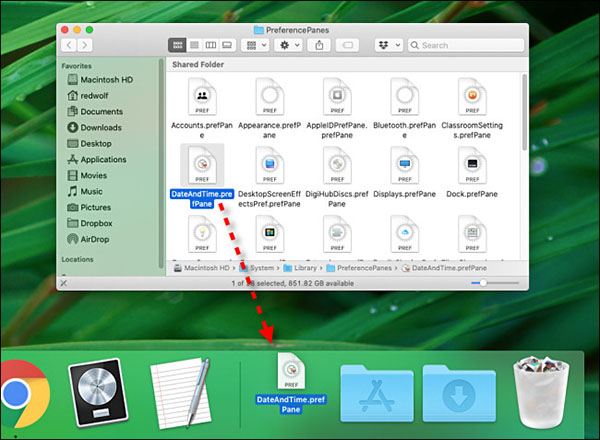Switch to column view mode
The image size is (600, 440).
211,45
